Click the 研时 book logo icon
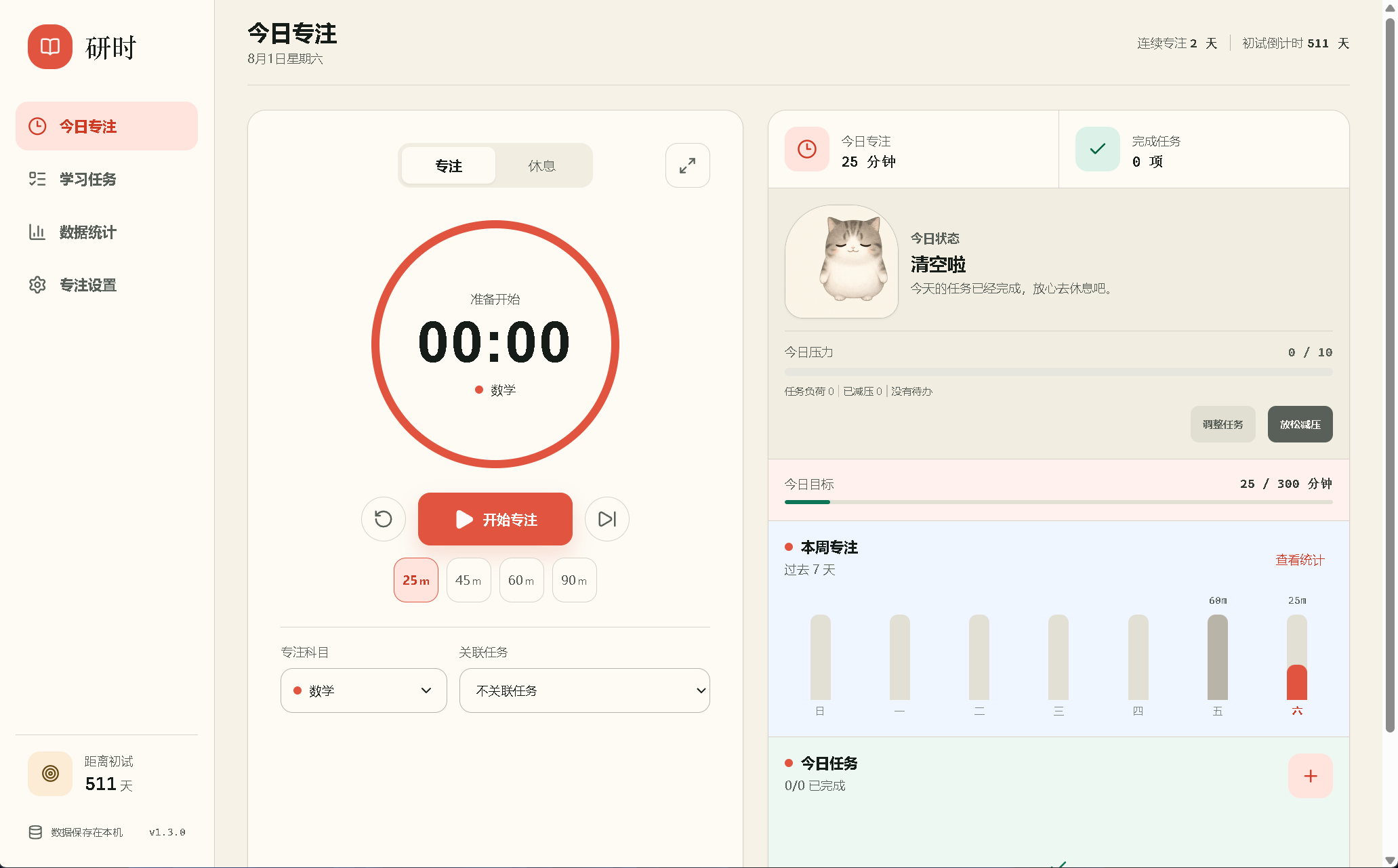1398x868 pixels. tap(50, 47)
